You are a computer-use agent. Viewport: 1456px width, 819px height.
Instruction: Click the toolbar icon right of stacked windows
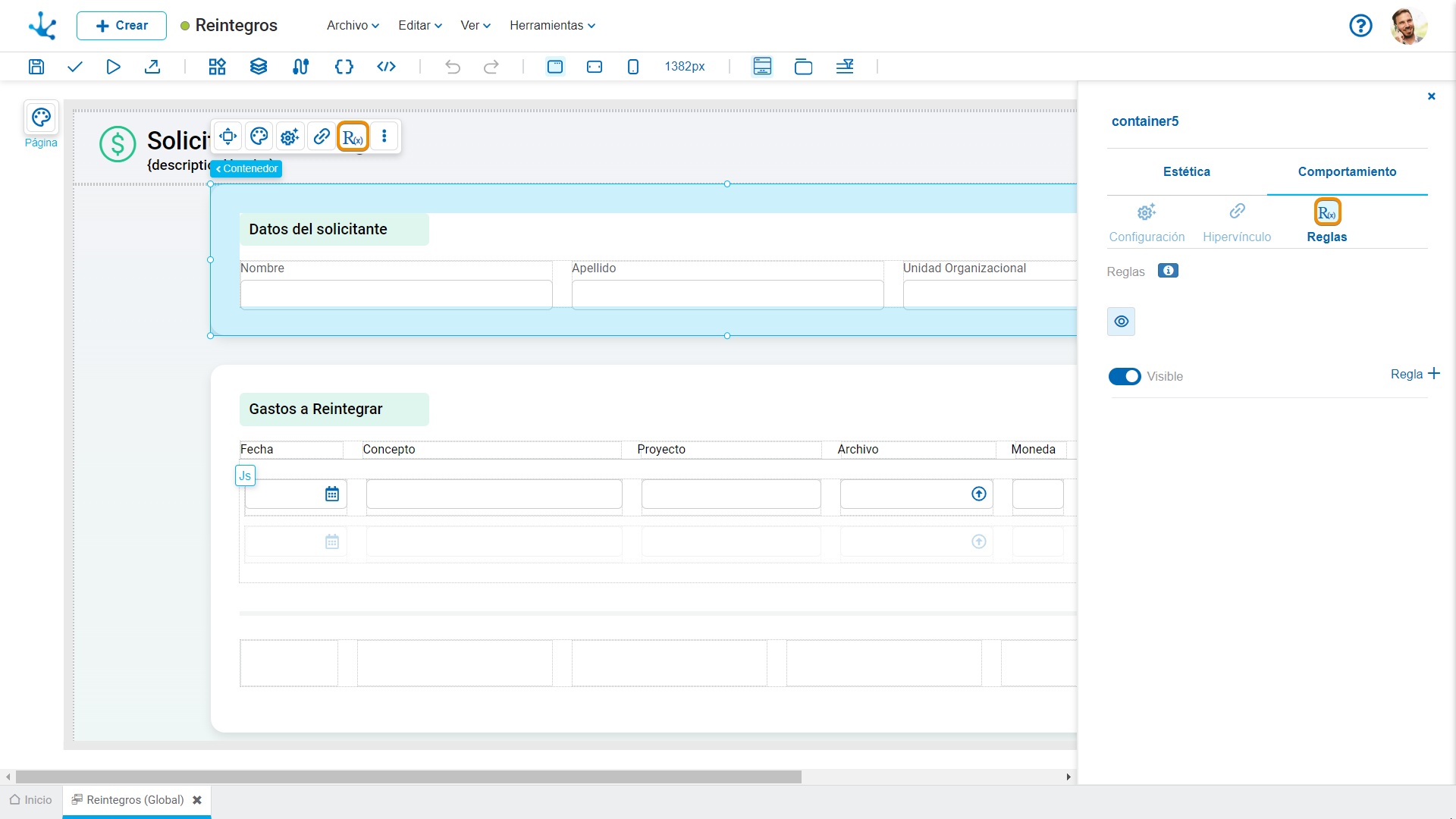click(845, 67)
